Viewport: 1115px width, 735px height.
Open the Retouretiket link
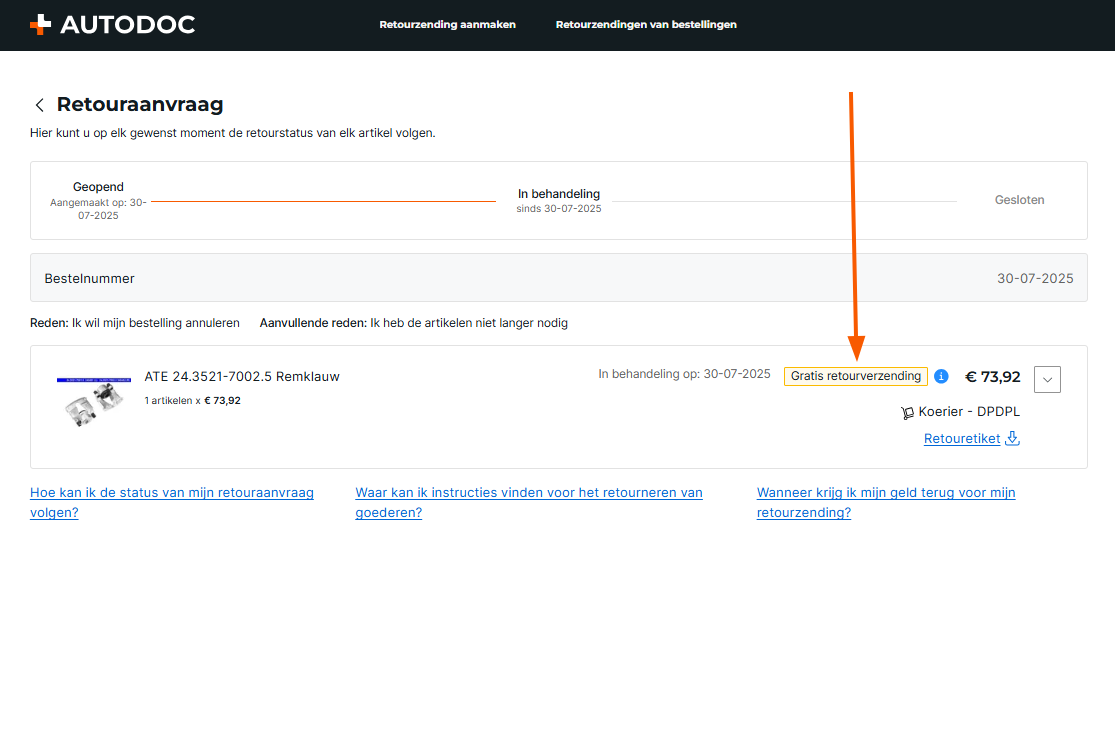point(961,438)
